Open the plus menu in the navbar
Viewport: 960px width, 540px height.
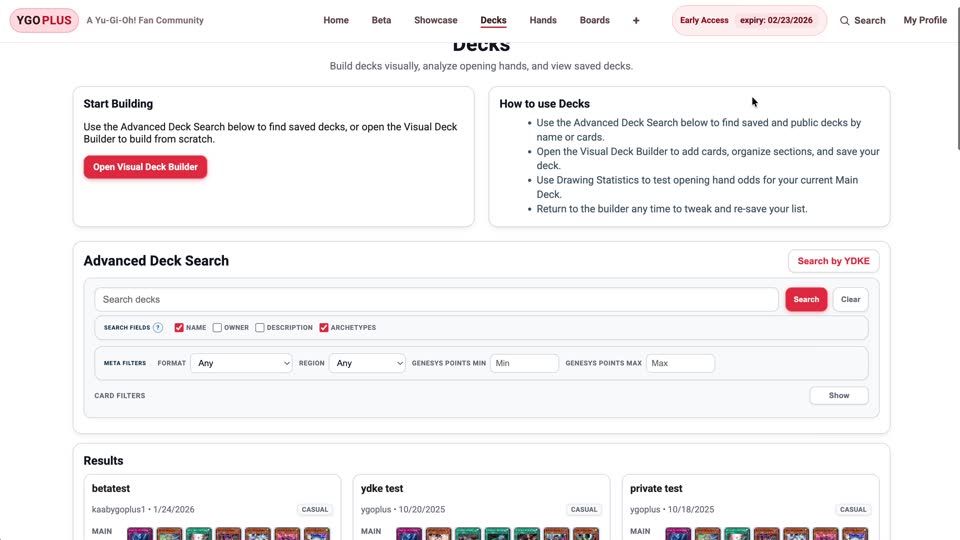636,20
